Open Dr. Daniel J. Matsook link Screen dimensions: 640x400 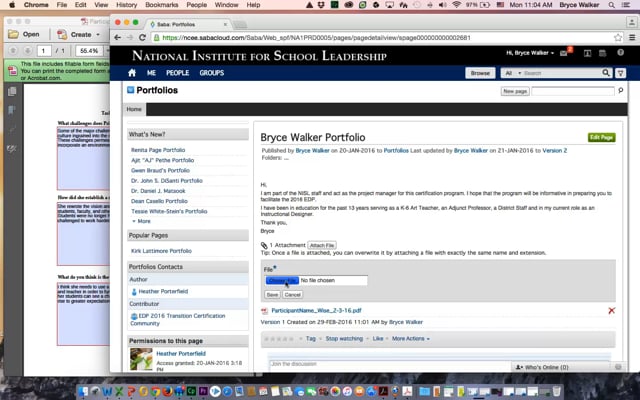pos(158,191)
